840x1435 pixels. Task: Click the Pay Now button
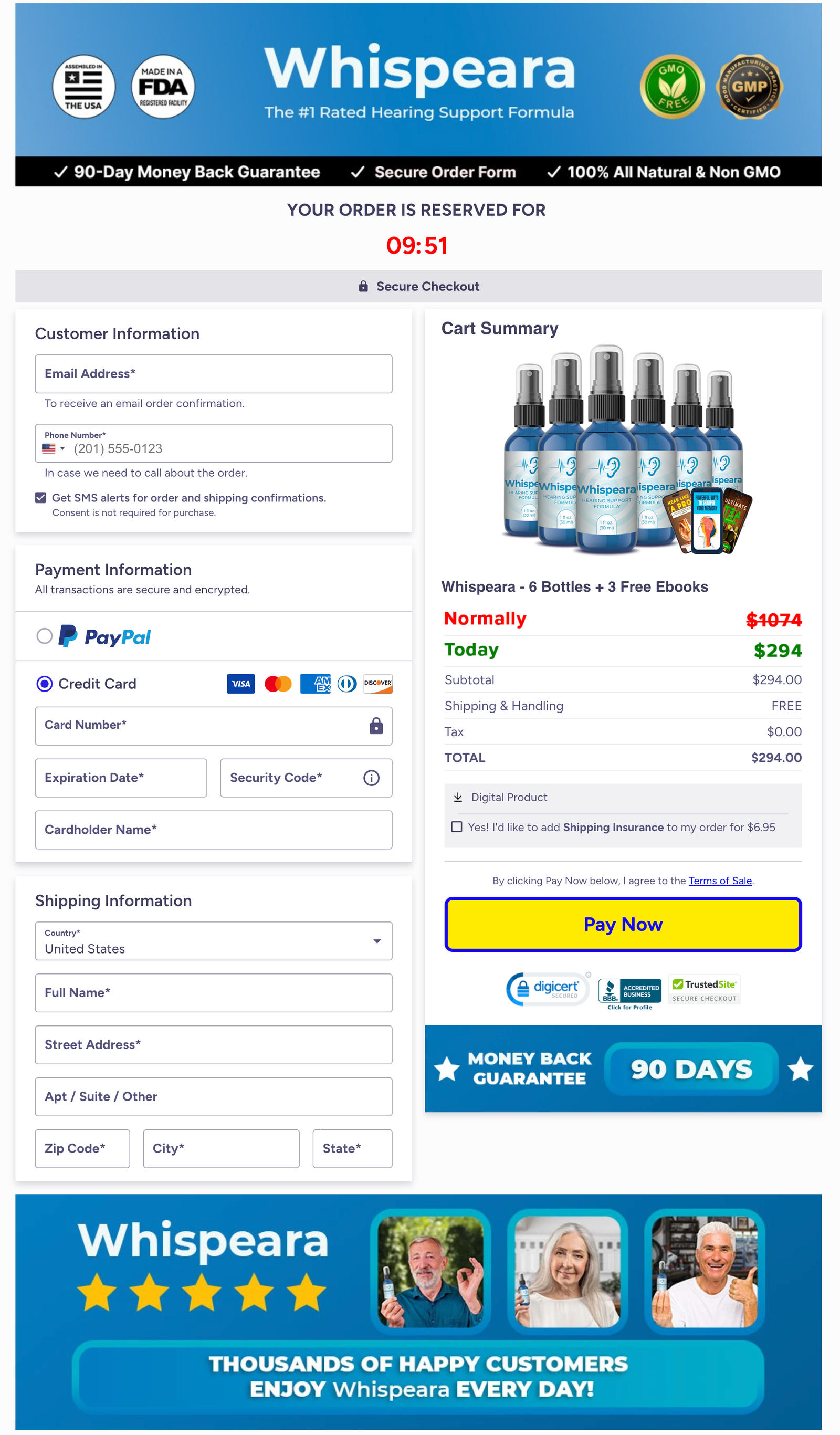pyautogui.click(x=623, y=924)
